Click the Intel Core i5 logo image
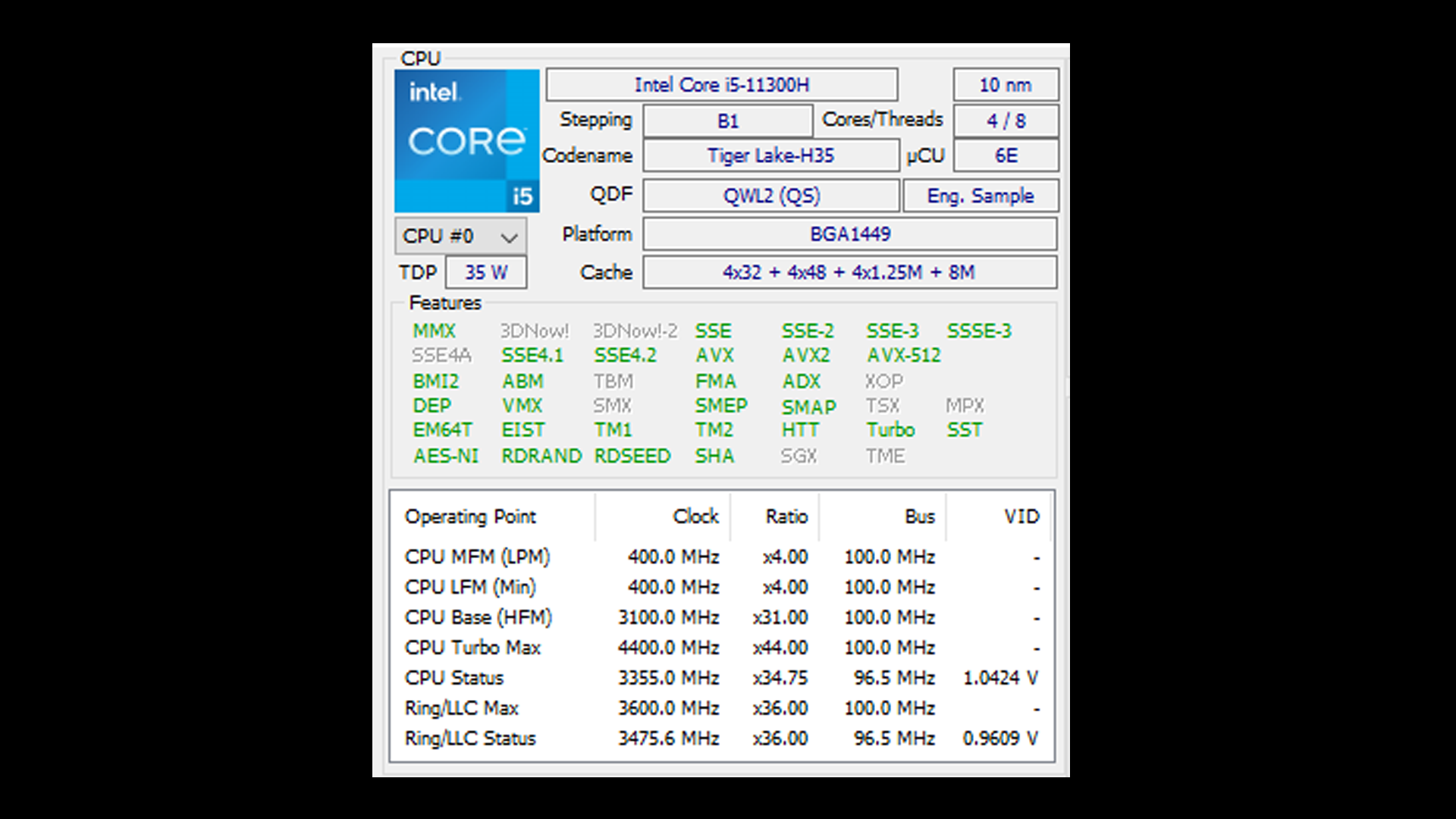The image size is (1456, 819). [466, 141]
